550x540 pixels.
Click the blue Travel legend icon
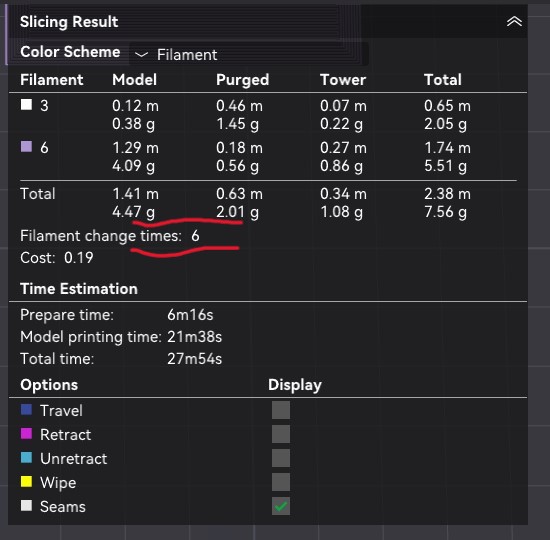[x=26, y=409]
